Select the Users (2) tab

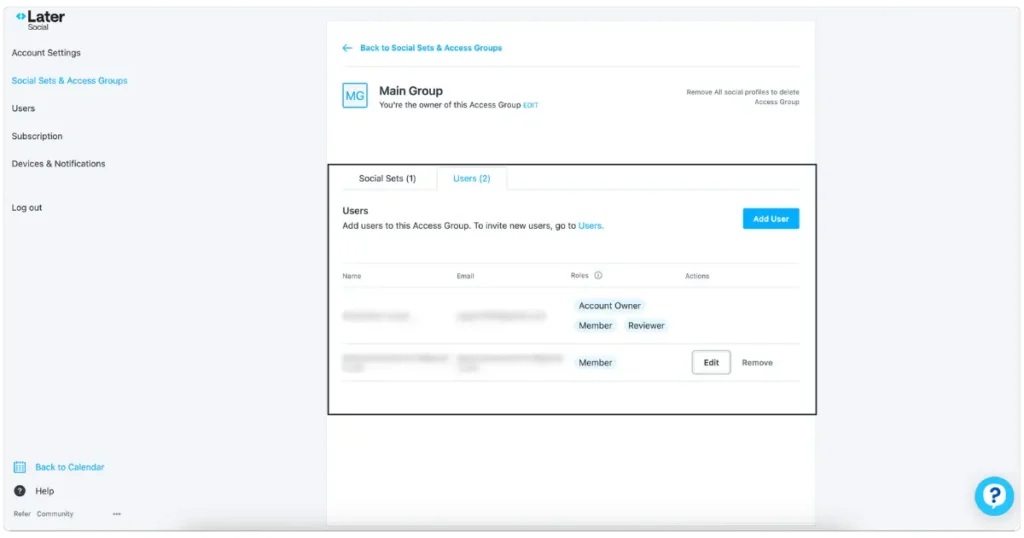pos(471,178)
